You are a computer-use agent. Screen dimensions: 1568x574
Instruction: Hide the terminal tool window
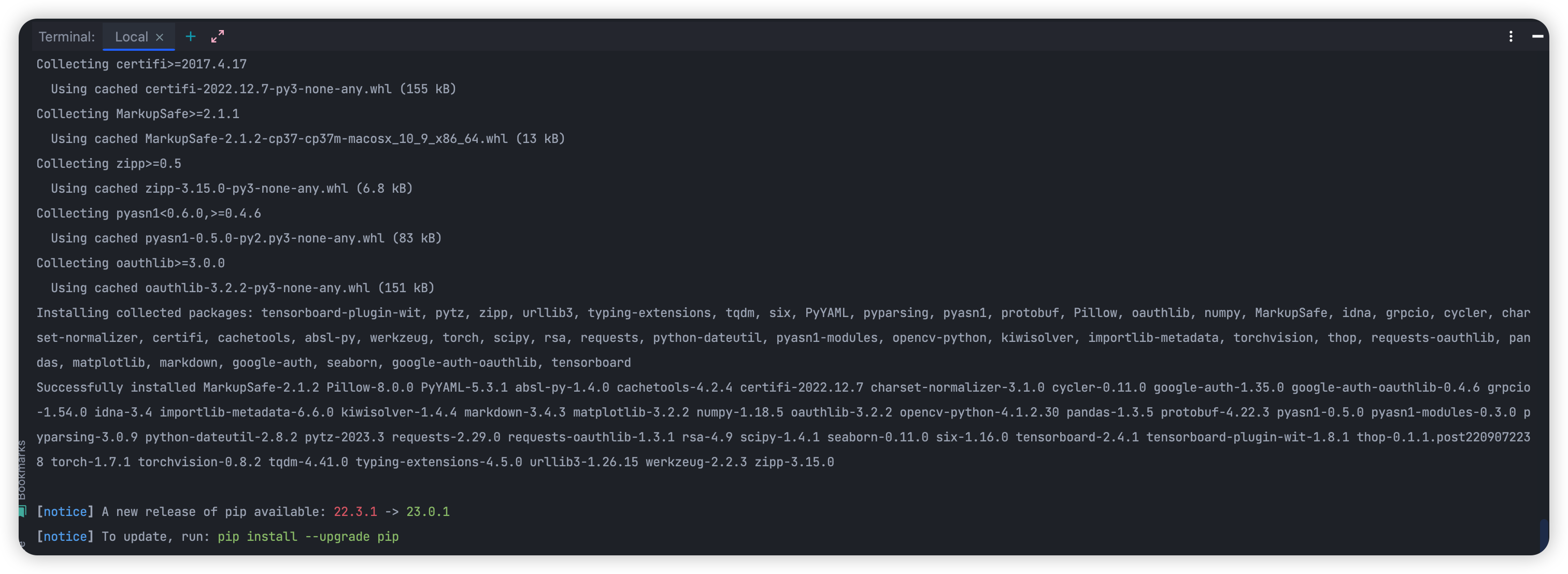[1537, 36]
